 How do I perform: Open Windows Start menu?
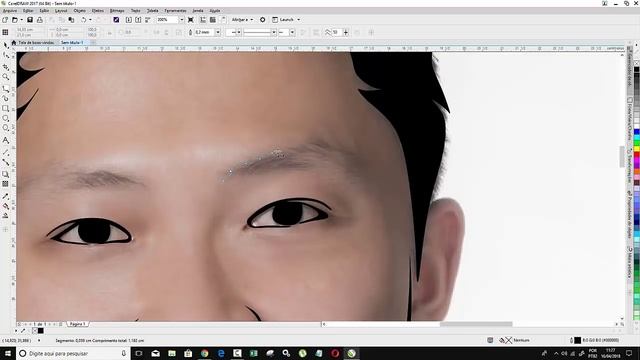pos(8,353)
